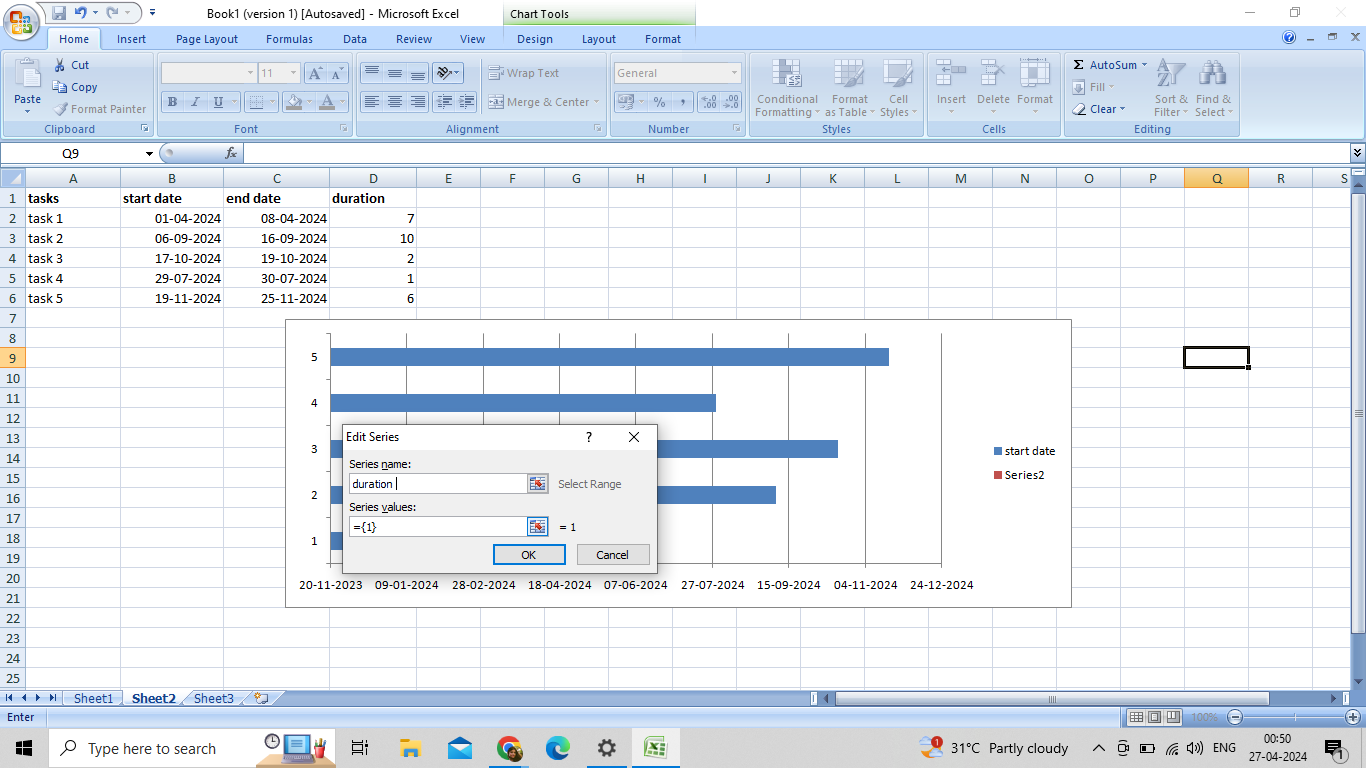This screenshot has width=1366, height=768.
Task: Switch to Sheet3 worksheet tab
Action: tap(213, 698)
